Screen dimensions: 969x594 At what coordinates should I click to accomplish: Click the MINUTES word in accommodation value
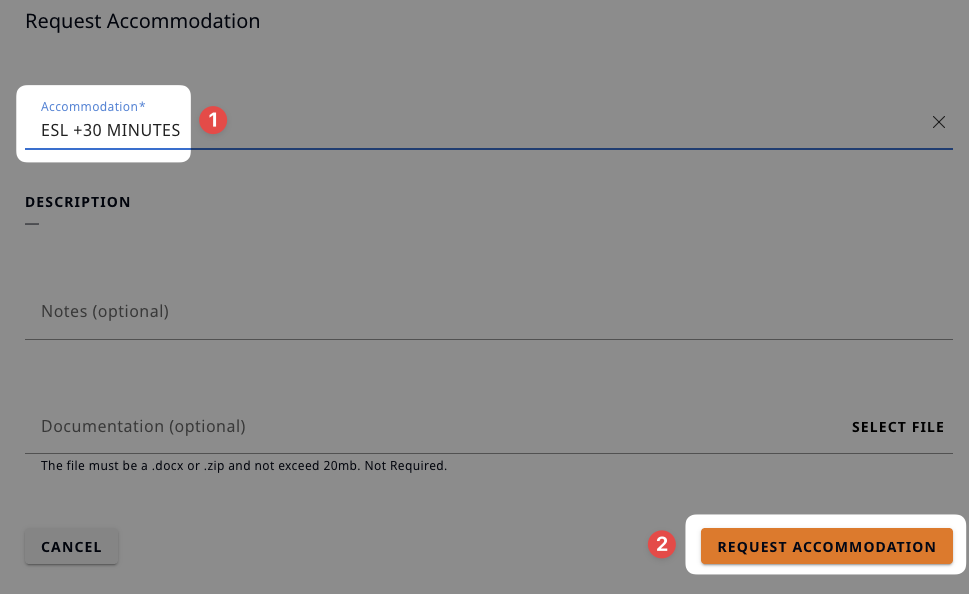pyautogui.click(x=143, y=130)
